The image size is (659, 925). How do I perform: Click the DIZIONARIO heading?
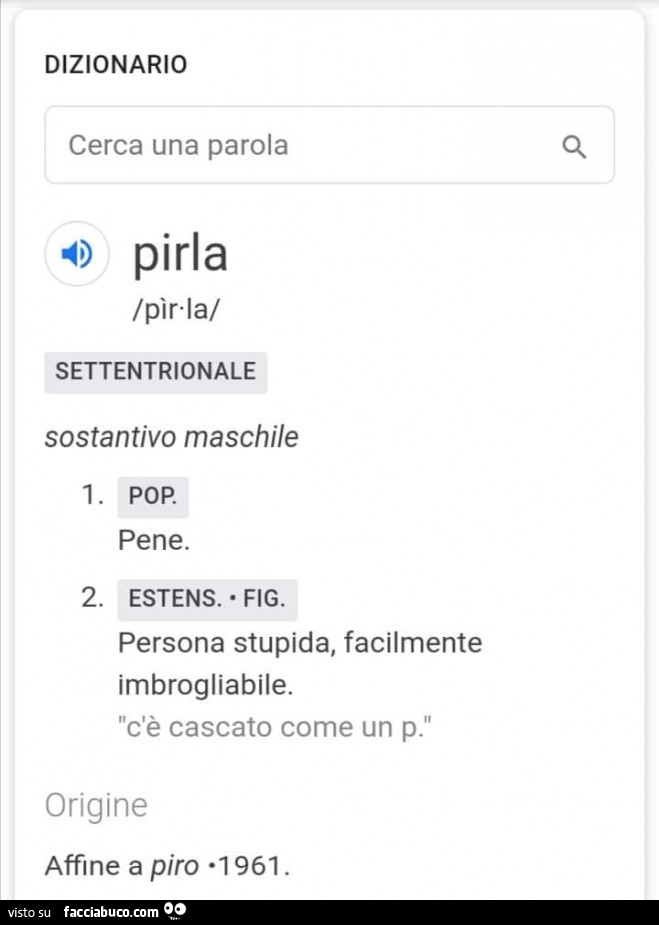pos(116,65)
